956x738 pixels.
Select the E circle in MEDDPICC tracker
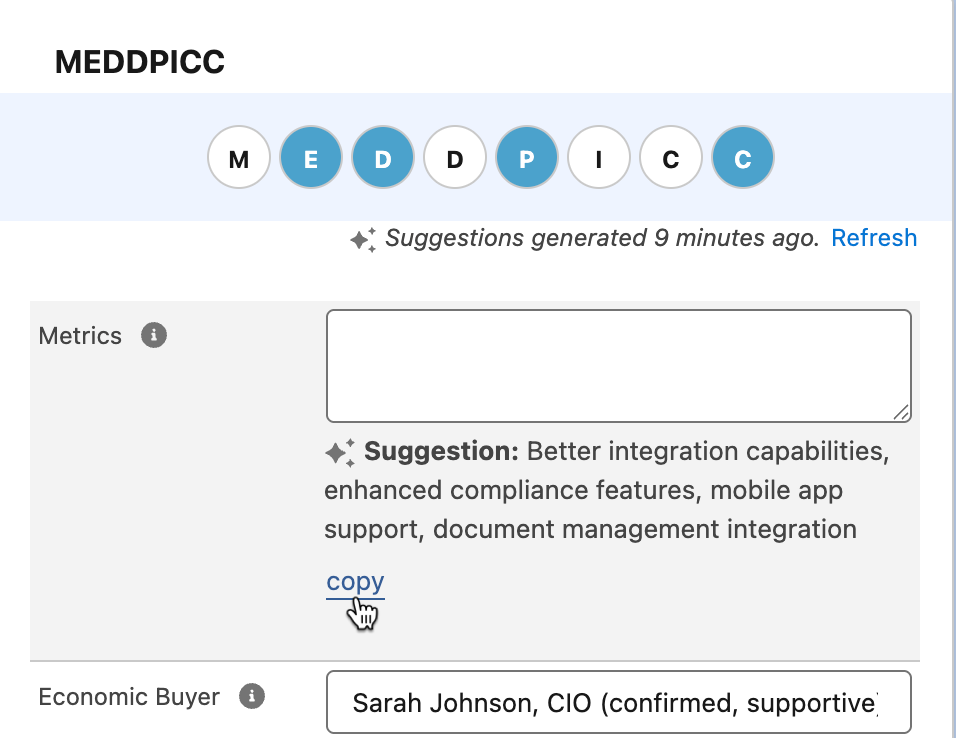[311, 158]
